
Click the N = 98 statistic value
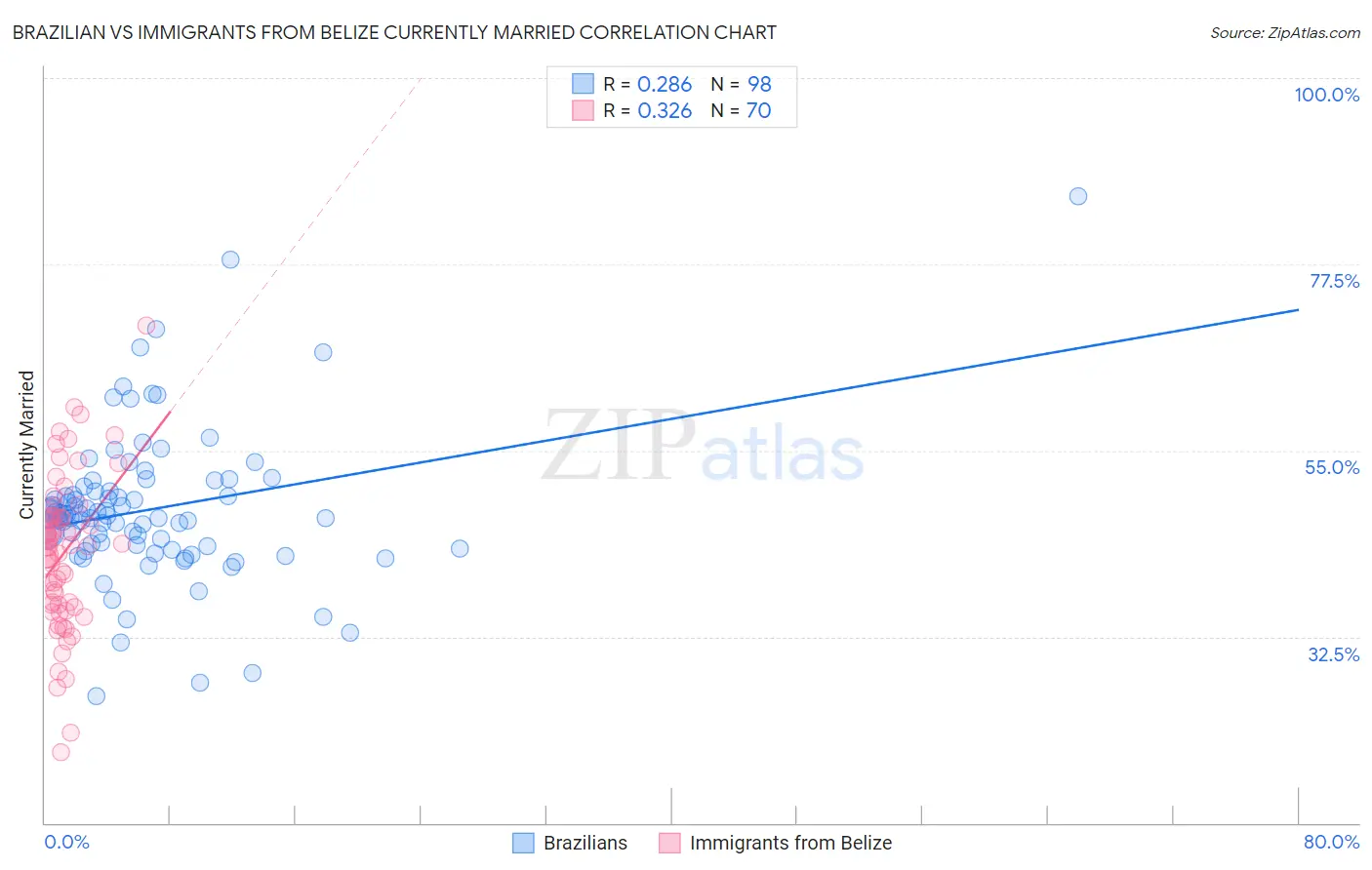pos(742,84)
